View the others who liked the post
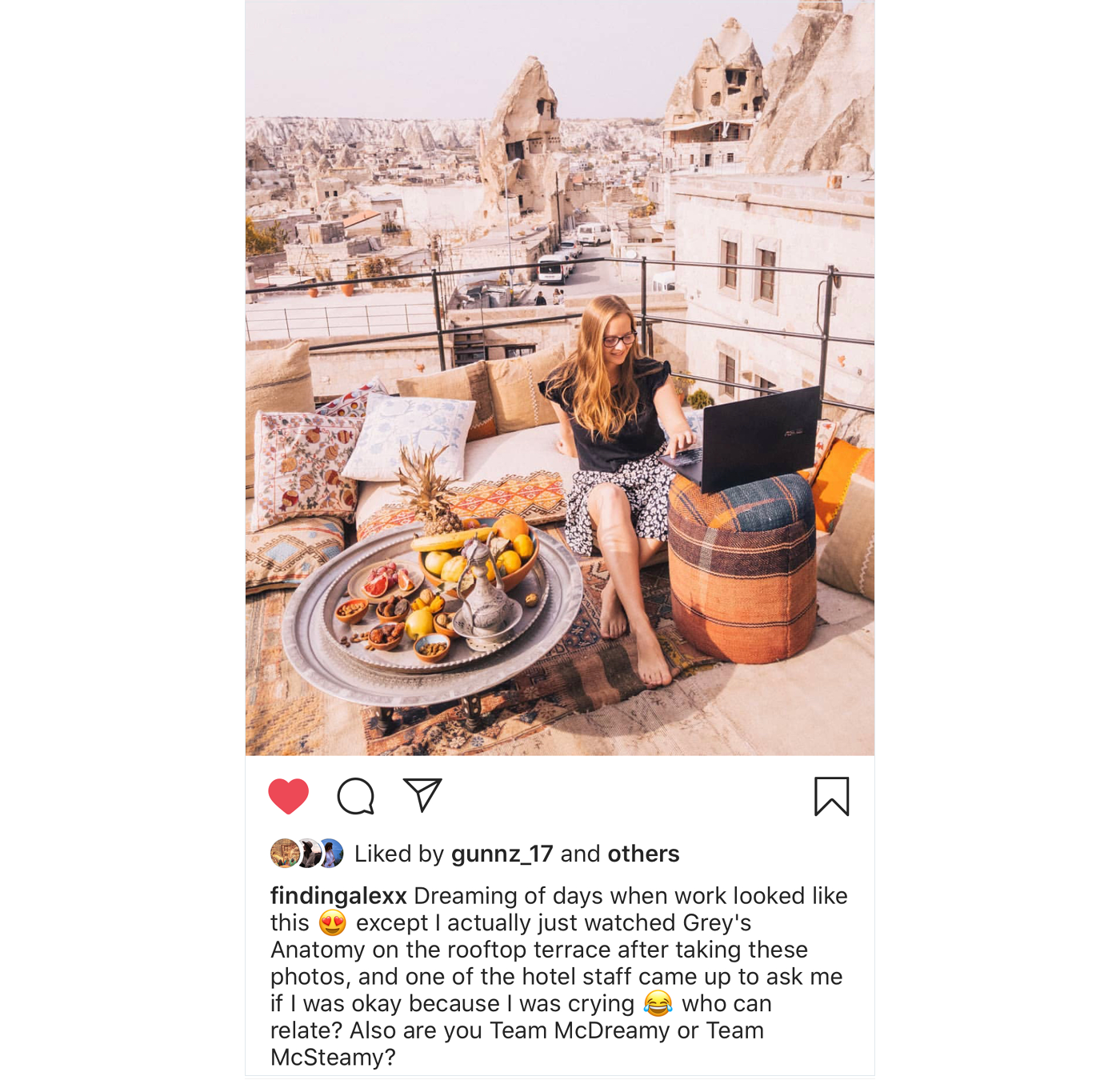This screenshot has width=1120, height=1080. [x=643, y=854]
